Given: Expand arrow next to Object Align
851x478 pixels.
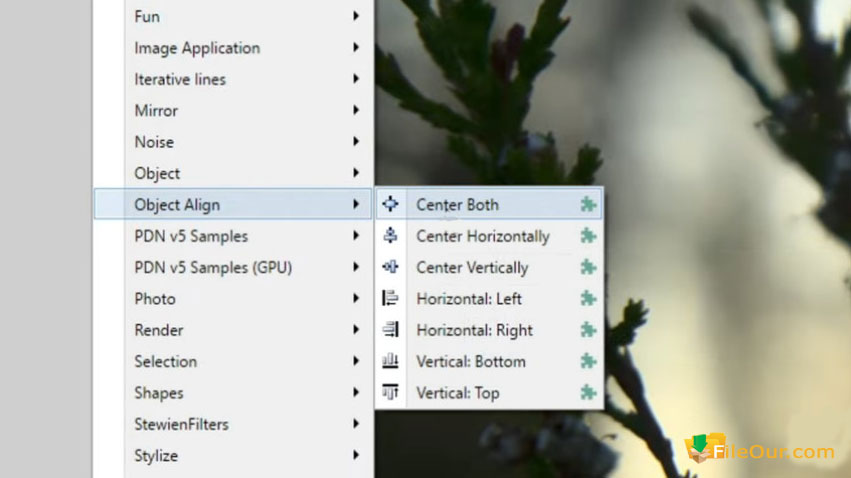Looking at the screenshot, I should tap(356, 204).
